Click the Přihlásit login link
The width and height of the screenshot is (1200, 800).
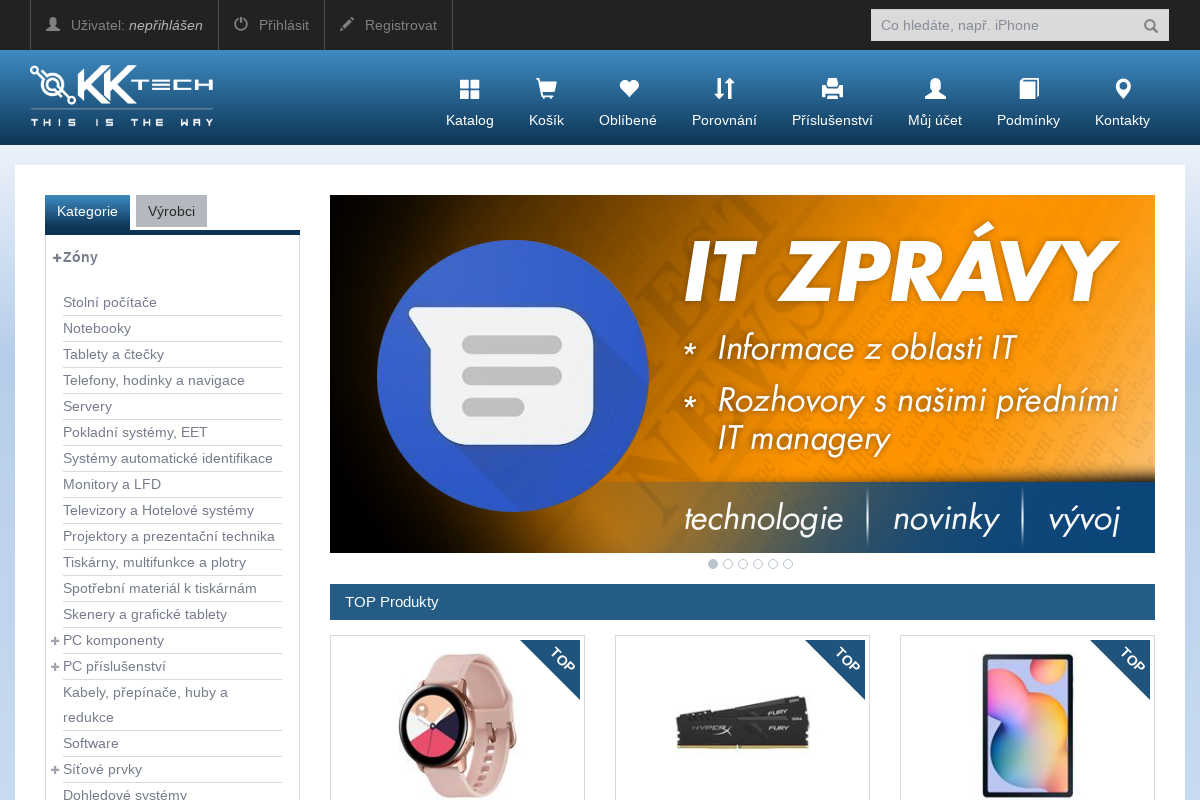pyautogui.click(x=271, y=25)
